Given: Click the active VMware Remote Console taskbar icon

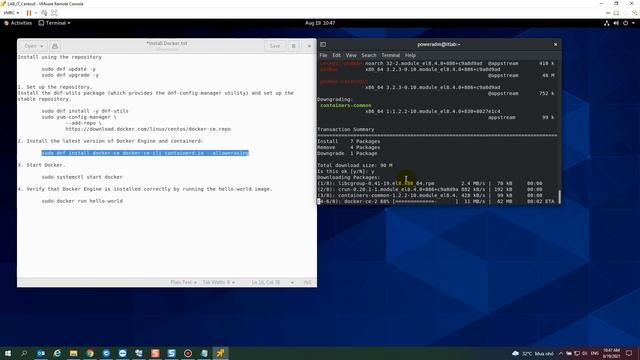Looking at the screenshot, I should point(220,353).
